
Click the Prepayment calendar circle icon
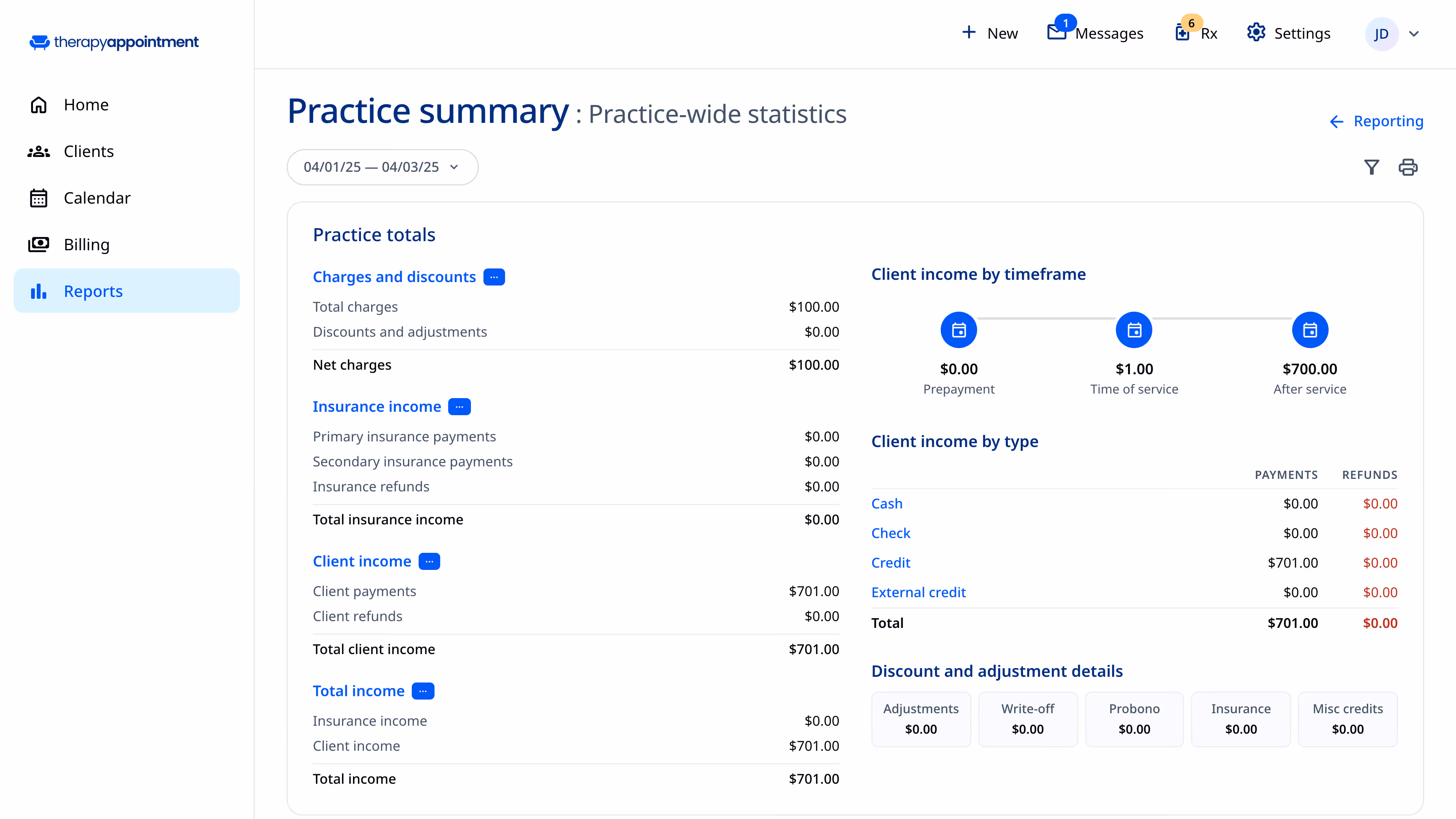[x=959, y=330]
